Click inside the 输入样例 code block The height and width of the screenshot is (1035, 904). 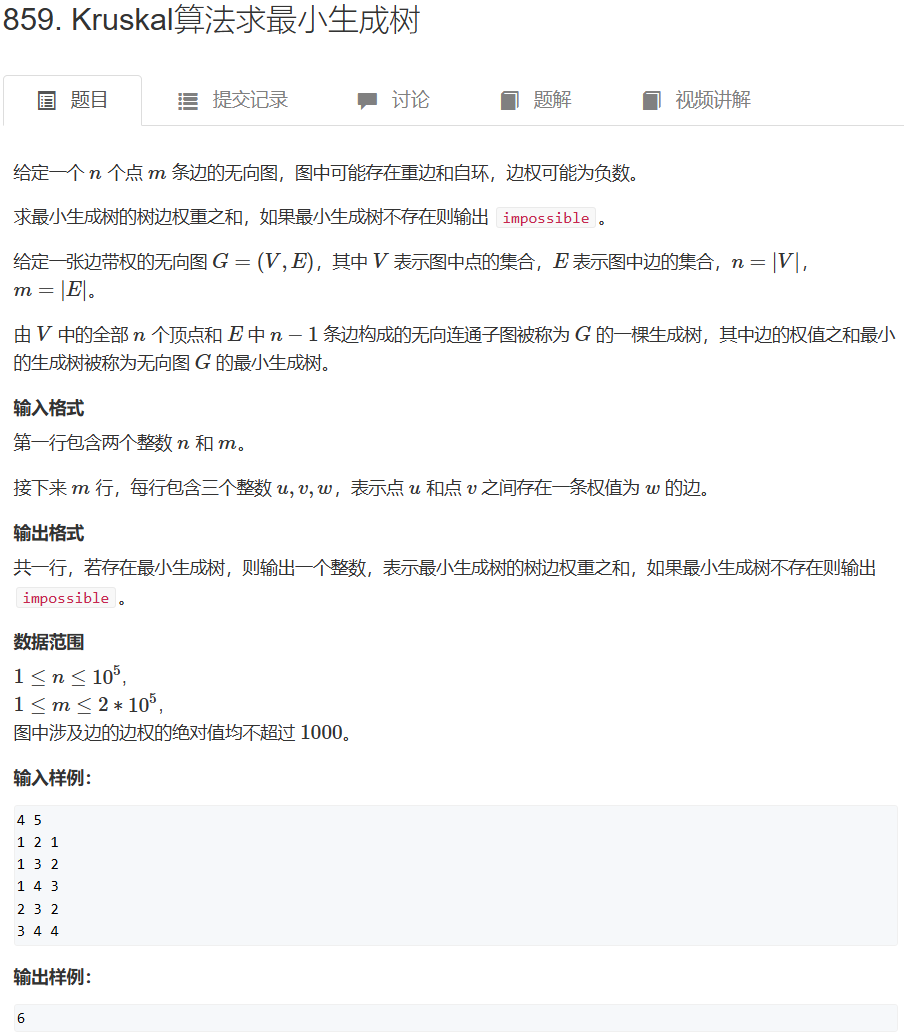click(x=455, y=875)
